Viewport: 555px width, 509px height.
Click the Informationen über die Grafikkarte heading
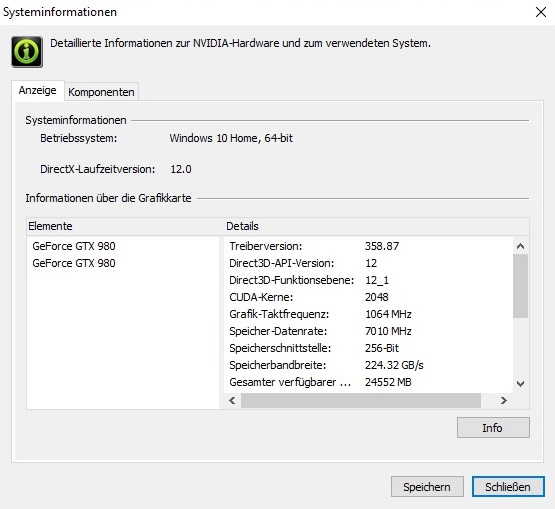coord(108,198)
